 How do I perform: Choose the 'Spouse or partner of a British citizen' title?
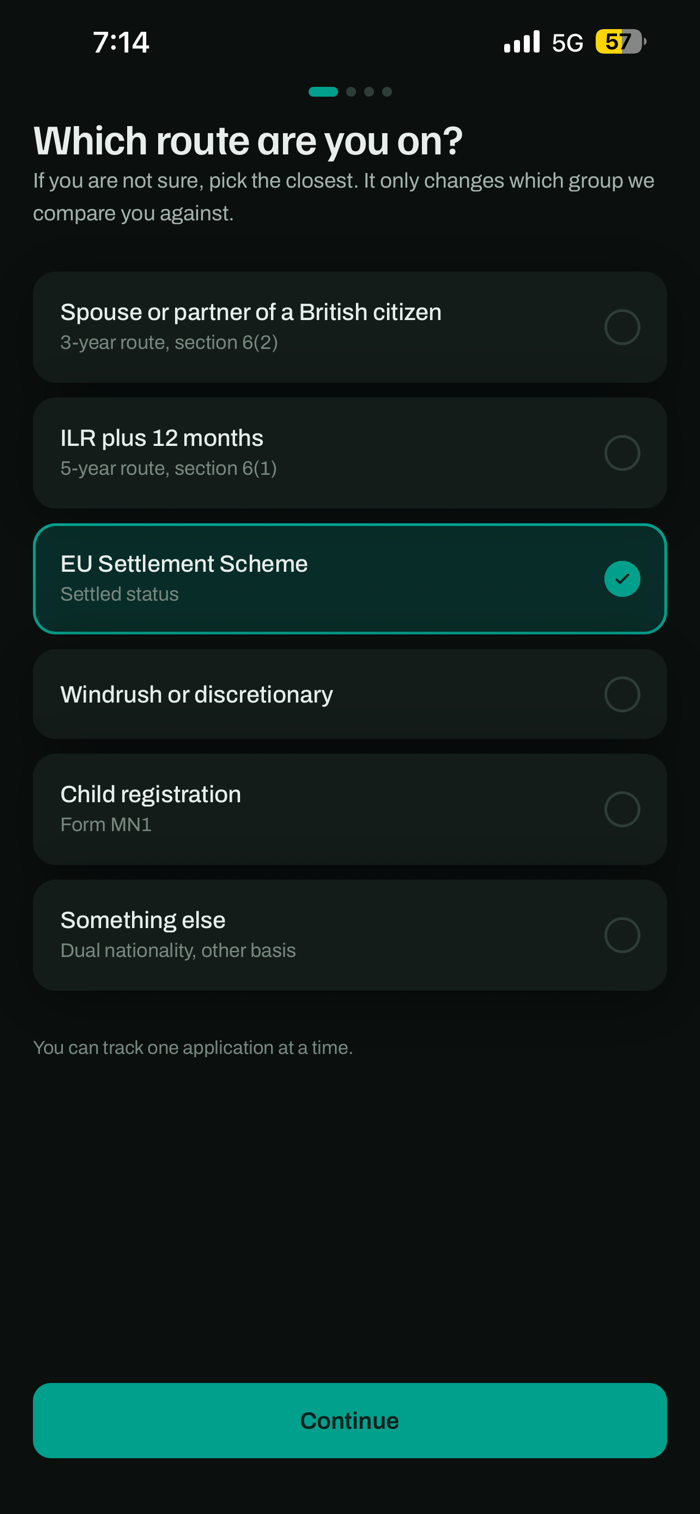(x=251, y=312)
